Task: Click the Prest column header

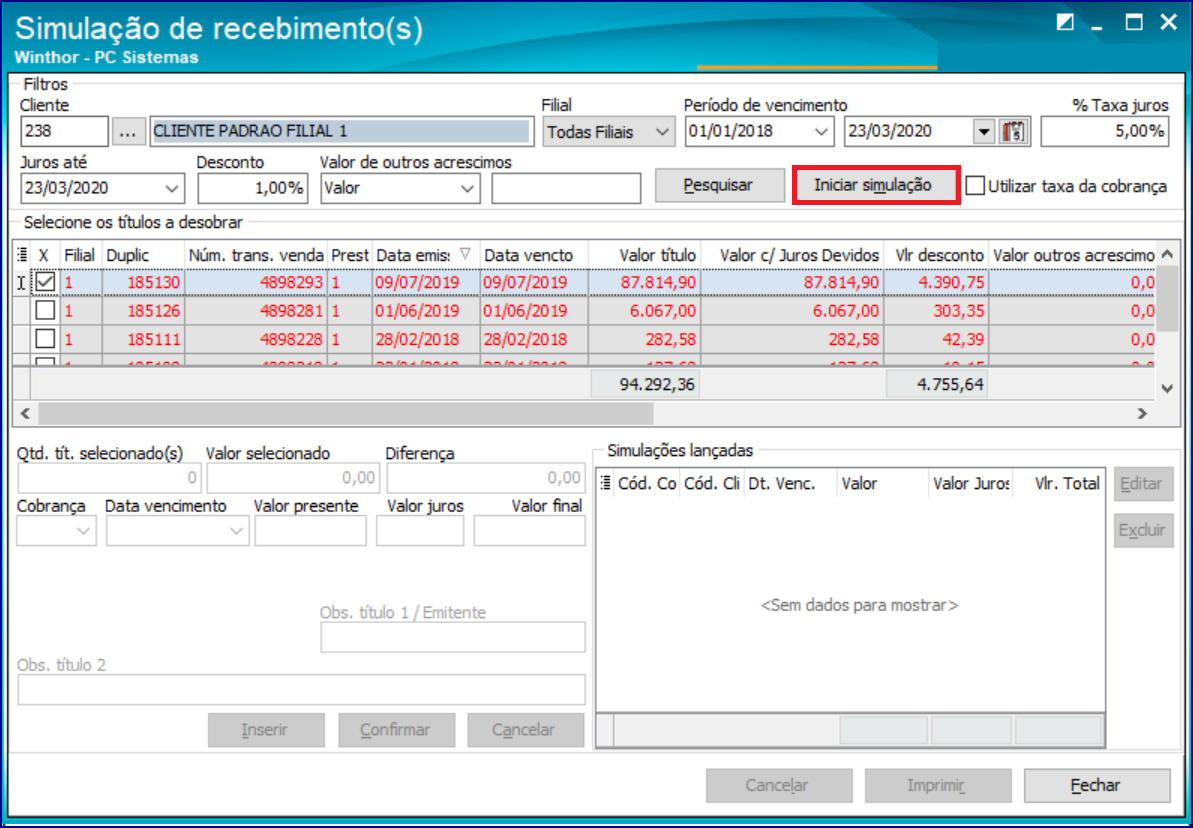Action: pyautogui.click(x=350, y=255)
